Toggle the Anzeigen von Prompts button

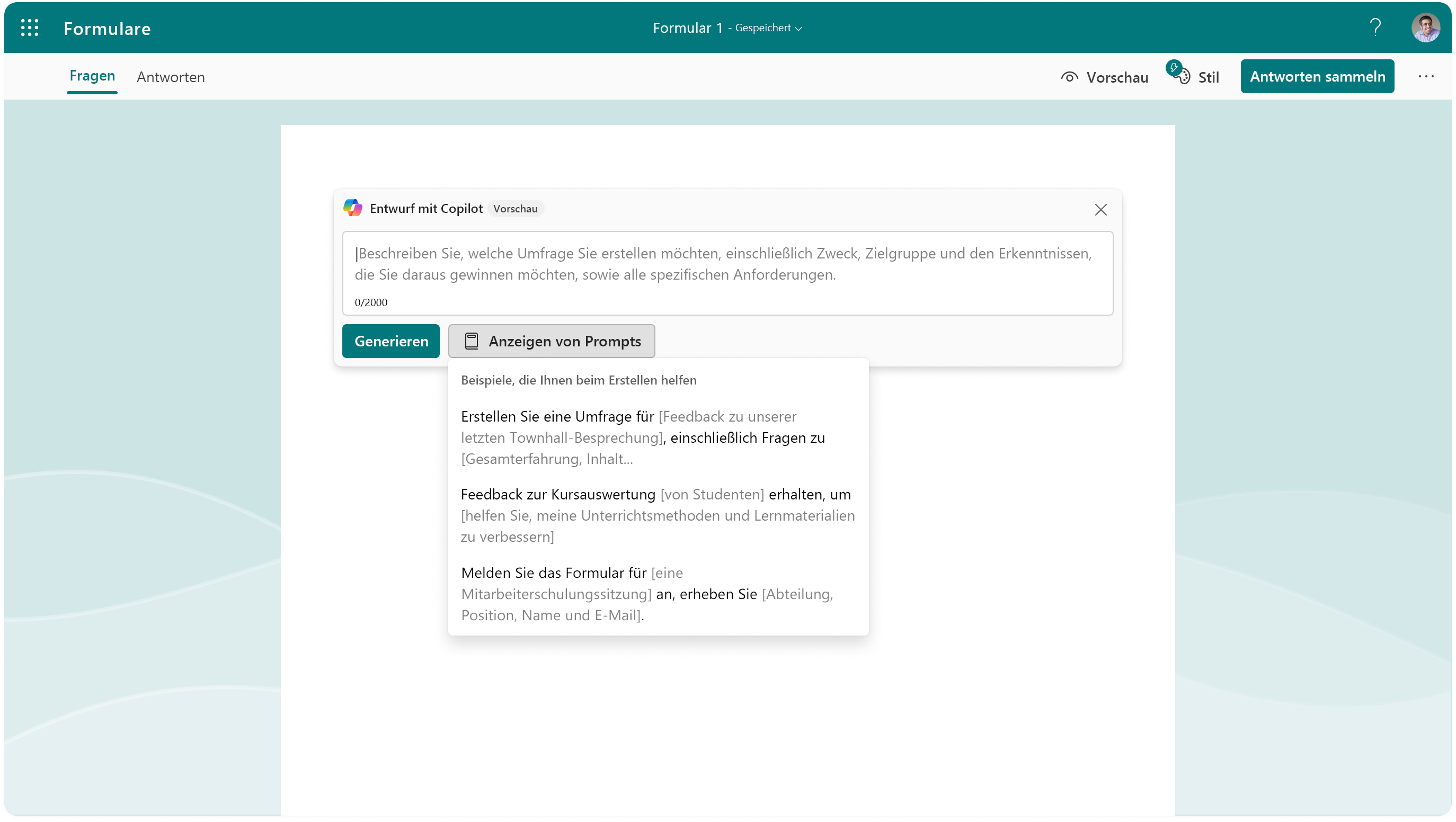tap(551, 341)
